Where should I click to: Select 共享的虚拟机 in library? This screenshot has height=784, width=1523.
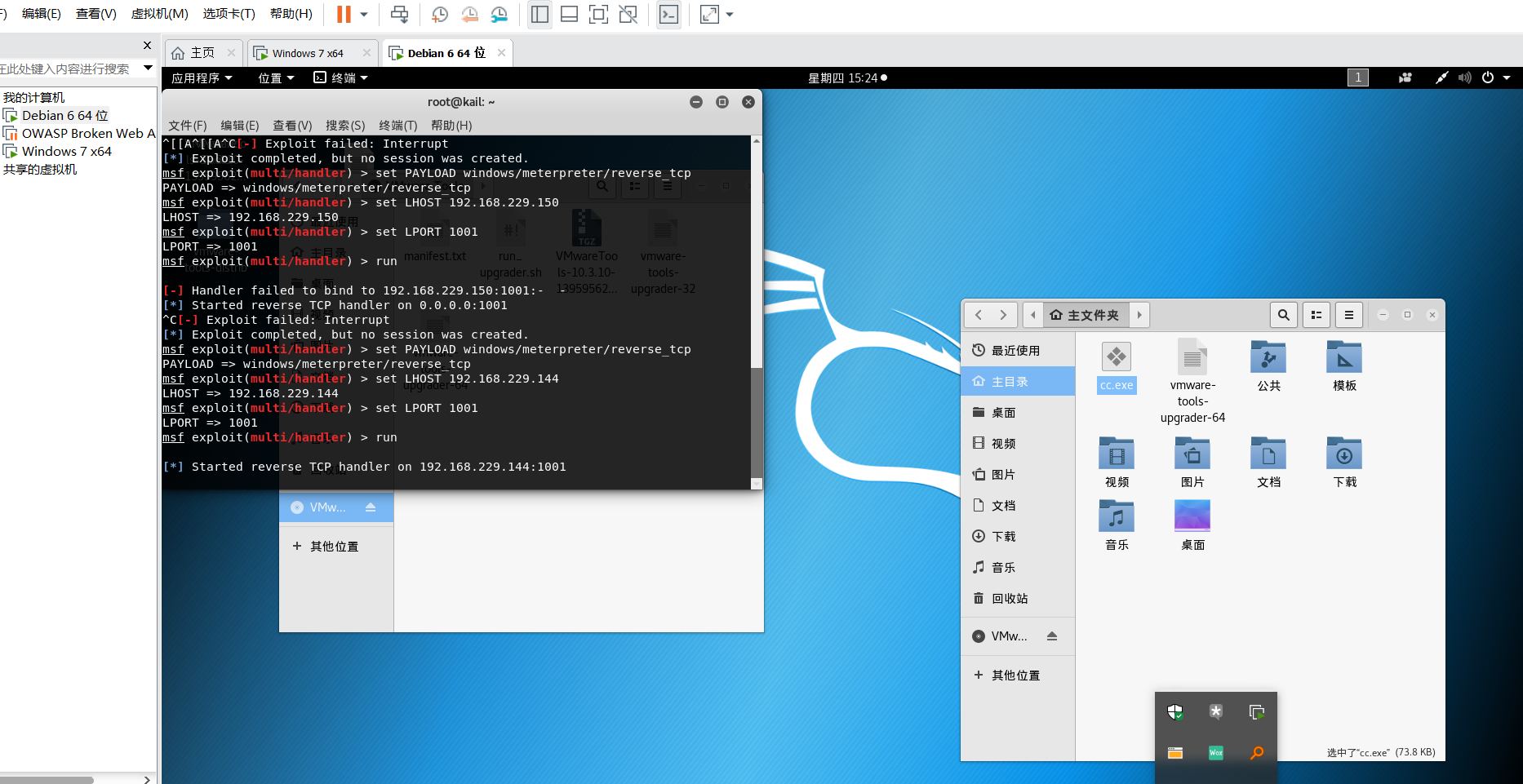coord(40,169)
